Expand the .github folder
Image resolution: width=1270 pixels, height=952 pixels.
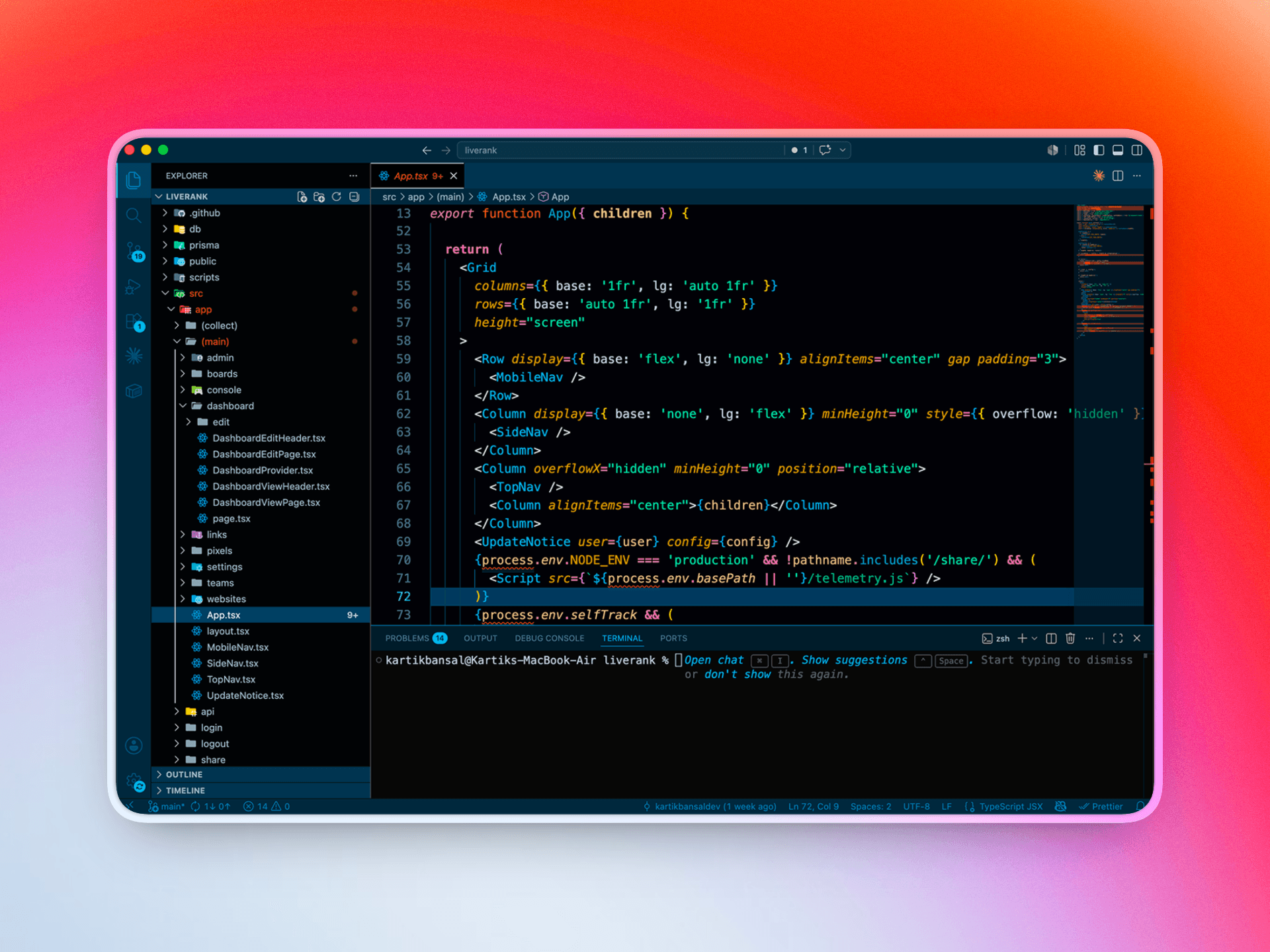click(261, 213)
